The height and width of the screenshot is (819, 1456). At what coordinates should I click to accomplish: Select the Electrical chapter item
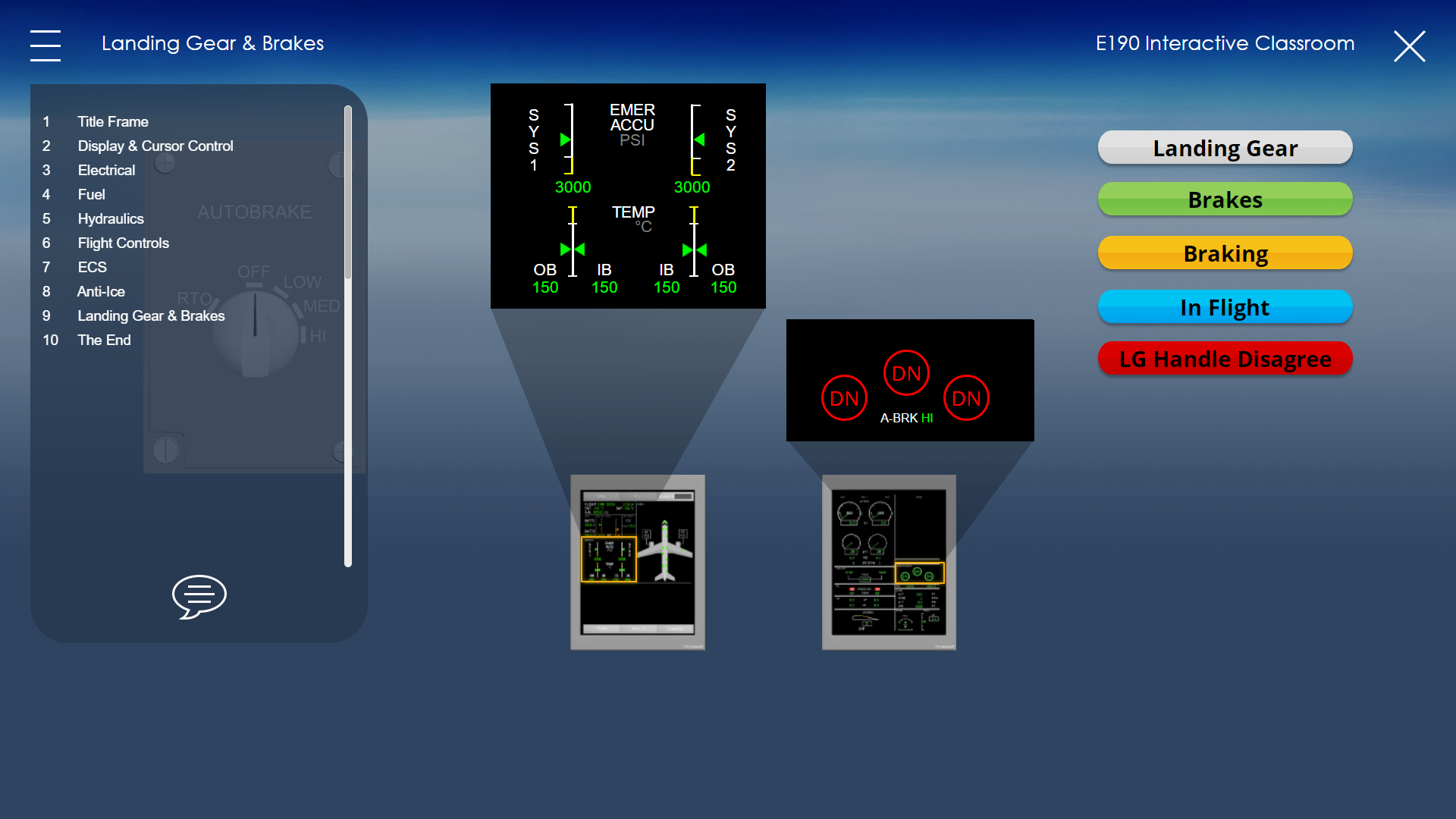click(x=106, y=170)
